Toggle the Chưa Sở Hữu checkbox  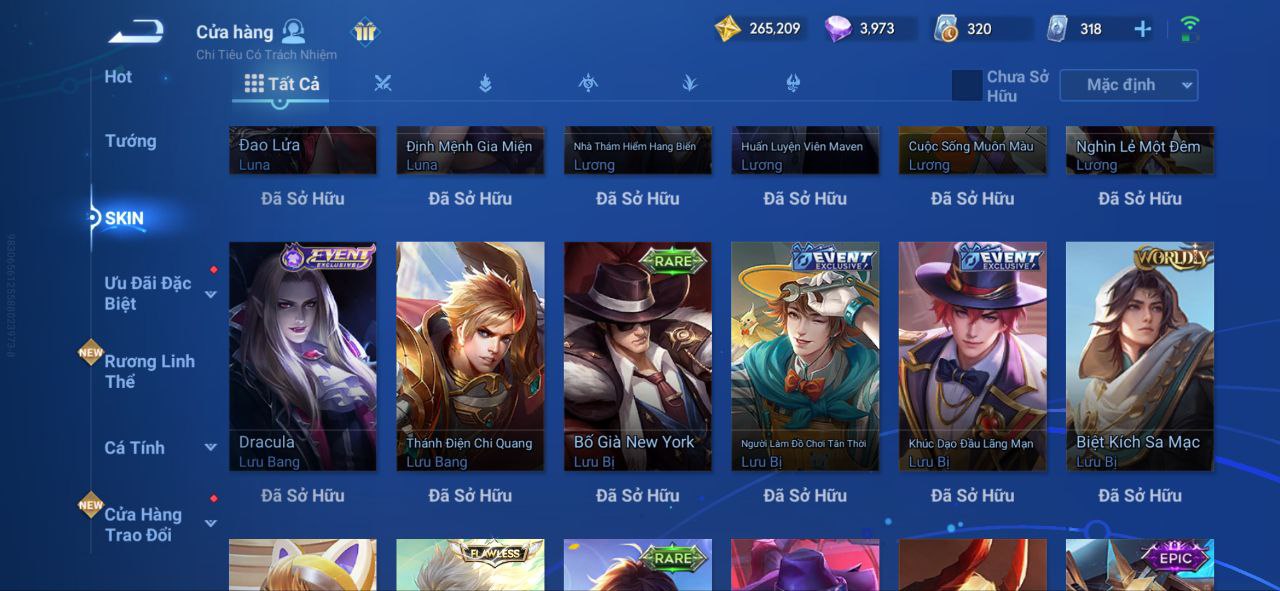click(967, 85)
